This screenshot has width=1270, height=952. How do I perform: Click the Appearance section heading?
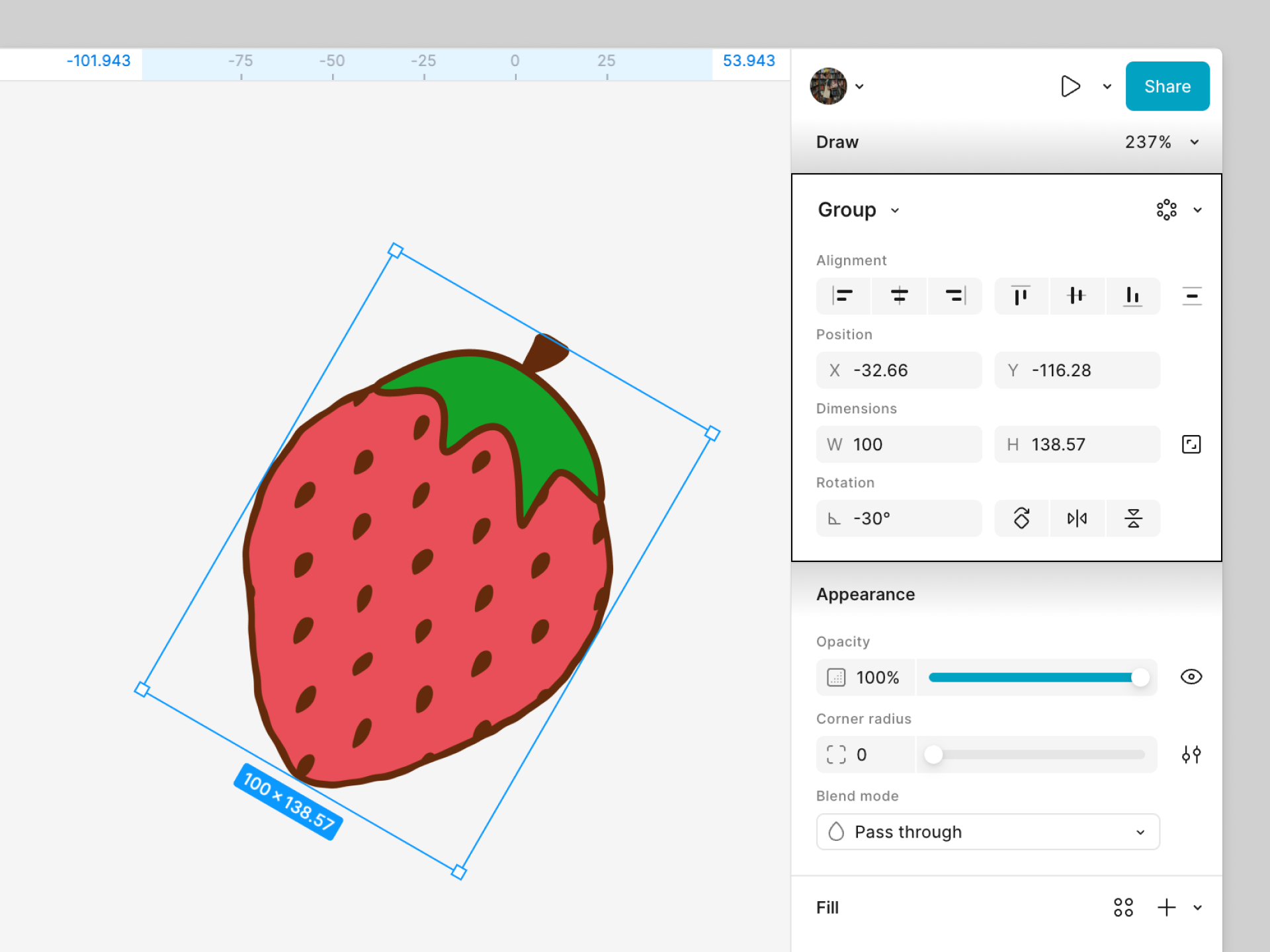[866, 594]
